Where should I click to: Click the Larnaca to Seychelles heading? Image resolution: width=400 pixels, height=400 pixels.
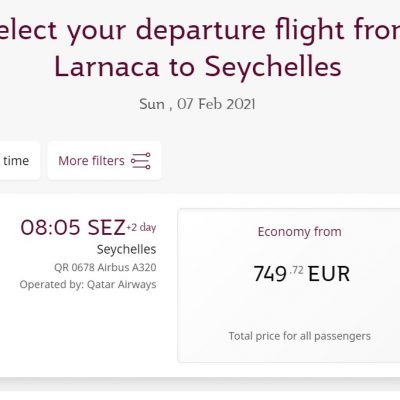click(198, 67)
